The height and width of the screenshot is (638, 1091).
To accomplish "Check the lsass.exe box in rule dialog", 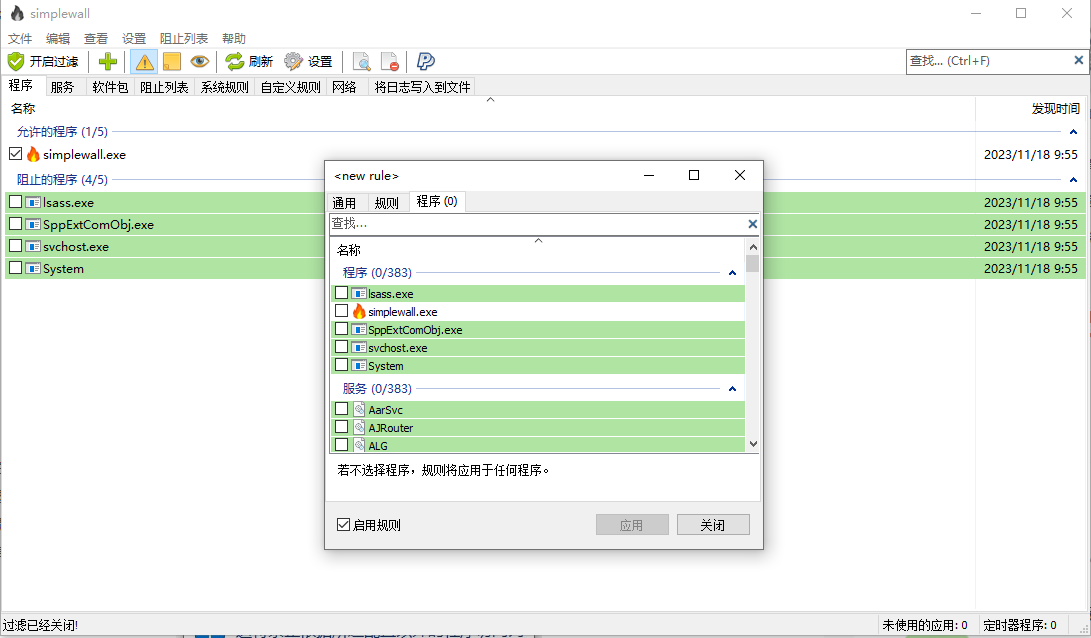I will 342,293.
